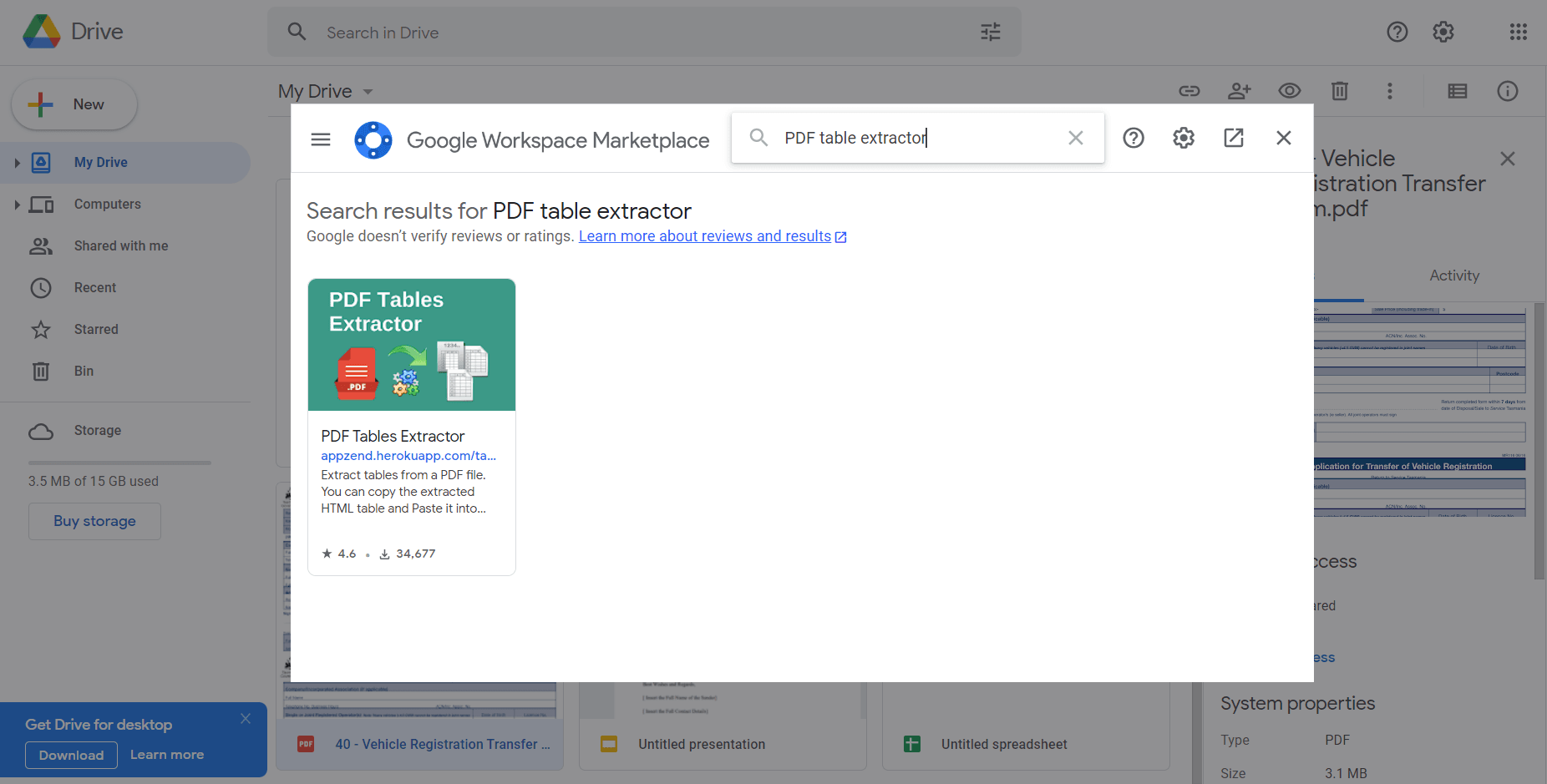Open the PDF Tables Extractor banner image
This screenshot has width=1547, height=784.
click(x=412, y=345)
